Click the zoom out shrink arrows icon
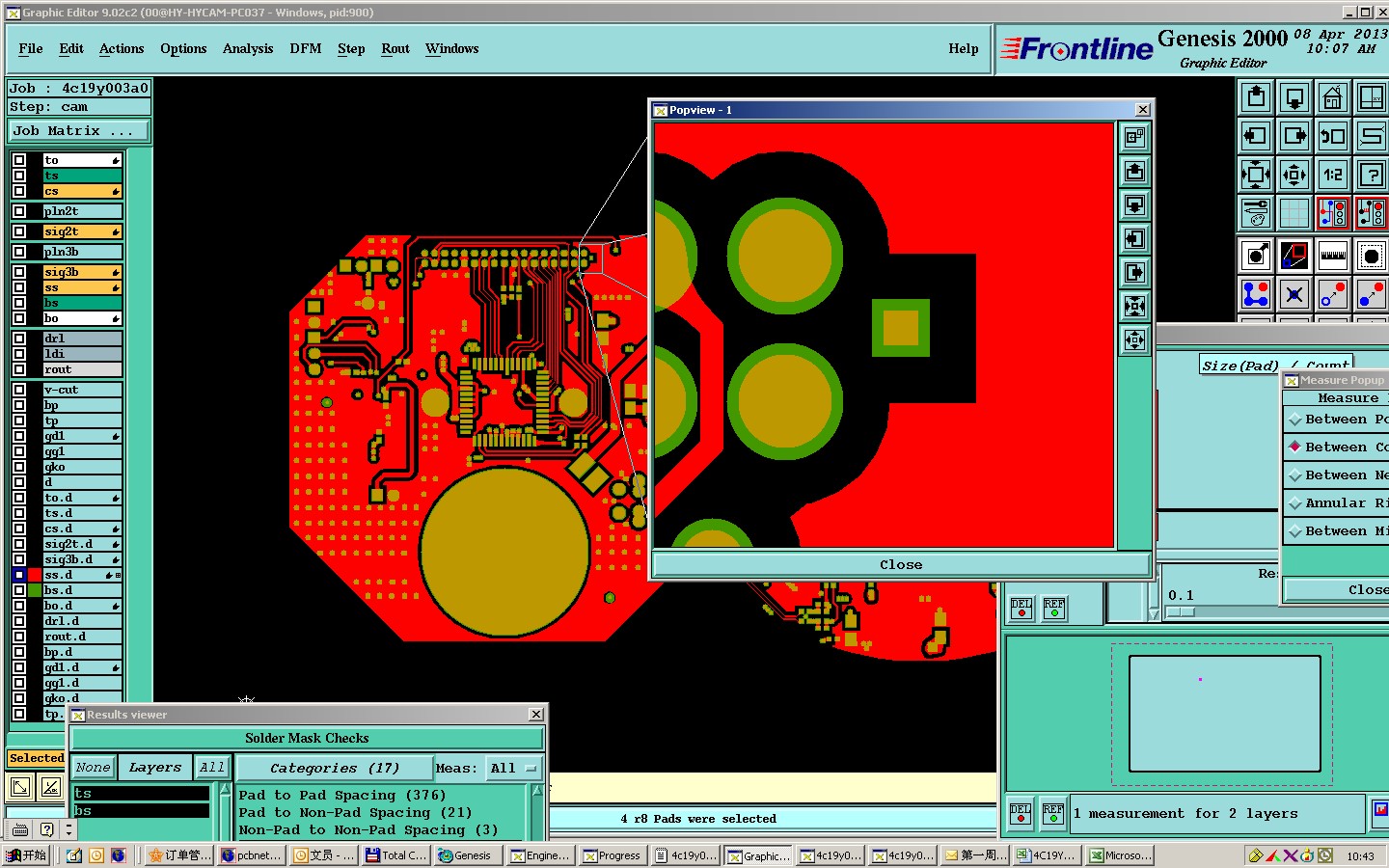Viewport: 1389px width, 868px height. pyautogui.click(x=1294, y=175)
